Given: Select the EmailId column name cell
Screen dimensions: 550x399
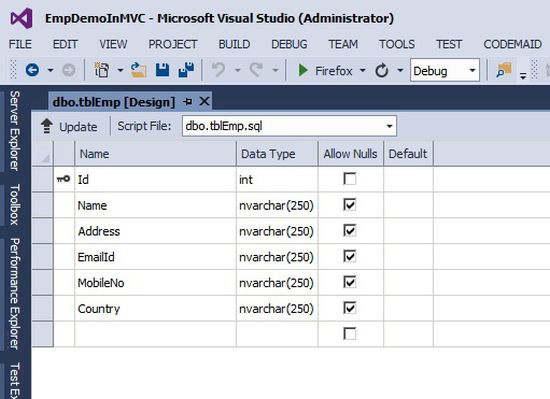Looking at the screenshot, I should (x=155, y=257).
